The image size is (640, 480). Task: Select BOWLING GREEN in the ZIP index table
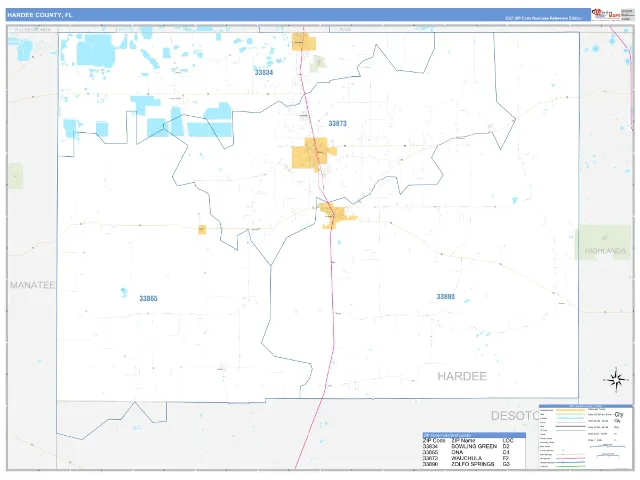coord(474,447)
